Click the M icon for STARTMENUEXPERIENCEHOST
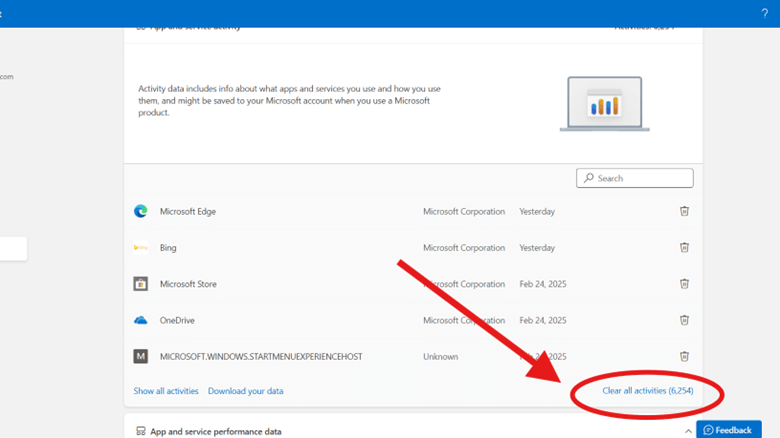Image resolution: width=780 pixels, height=438 pixels. [x=141, y=356]
